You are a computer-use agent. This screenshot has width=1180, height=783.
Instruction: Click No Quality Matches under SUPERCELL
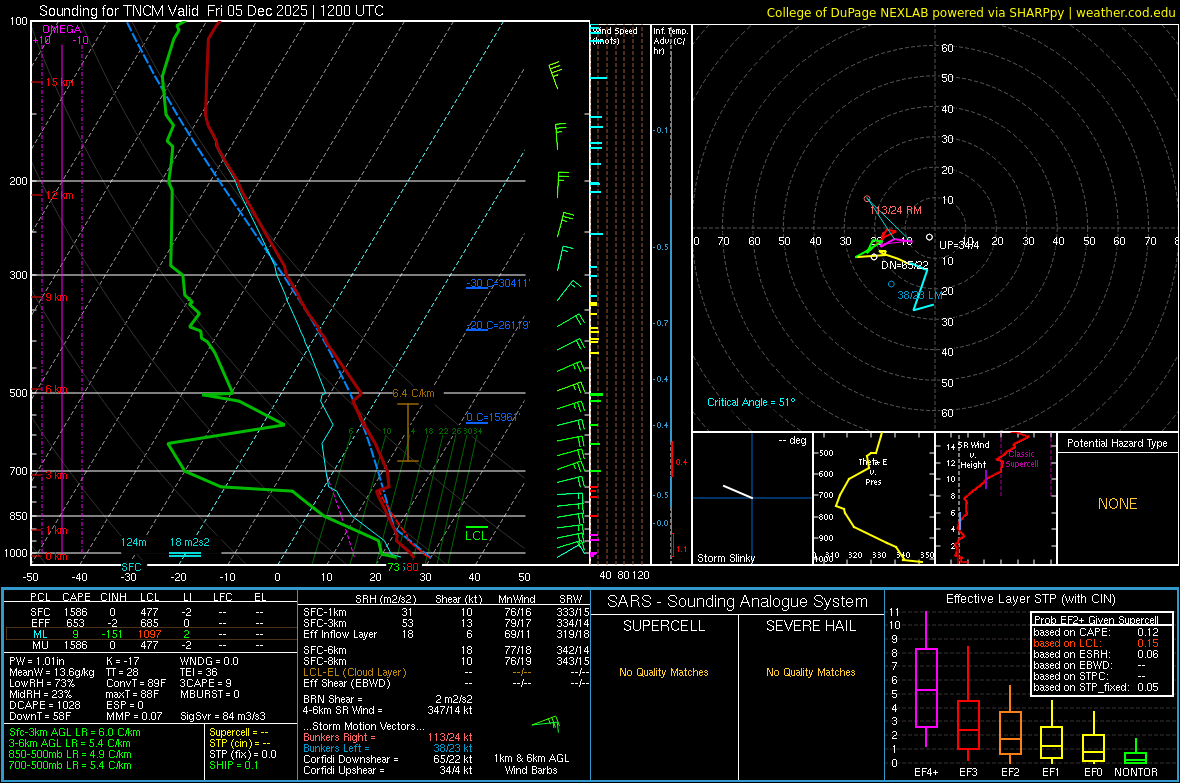pyautogui.click(x=664, y=672)
